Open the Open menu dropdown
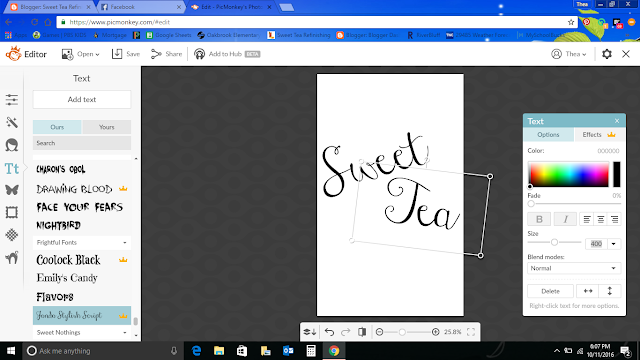This screenshot has width=640, height=360. coord(80,54)
